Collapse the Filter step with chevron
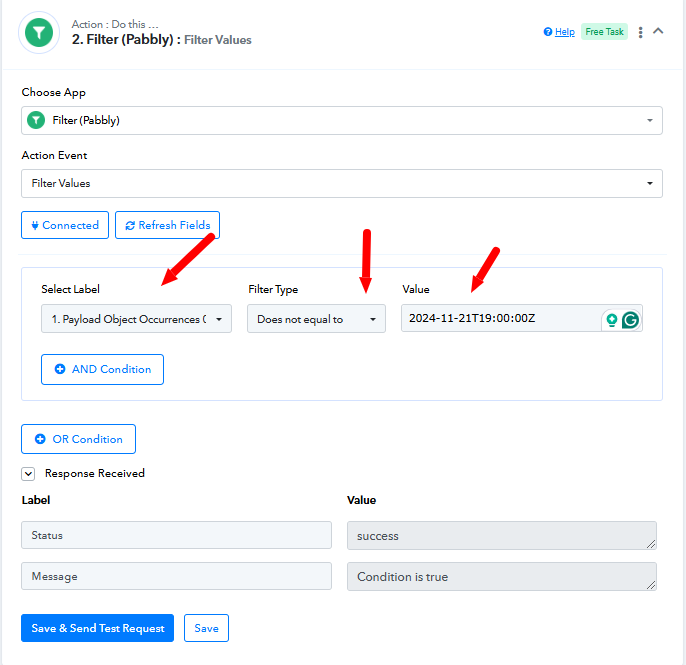The image size is (686, 665). 658,31
